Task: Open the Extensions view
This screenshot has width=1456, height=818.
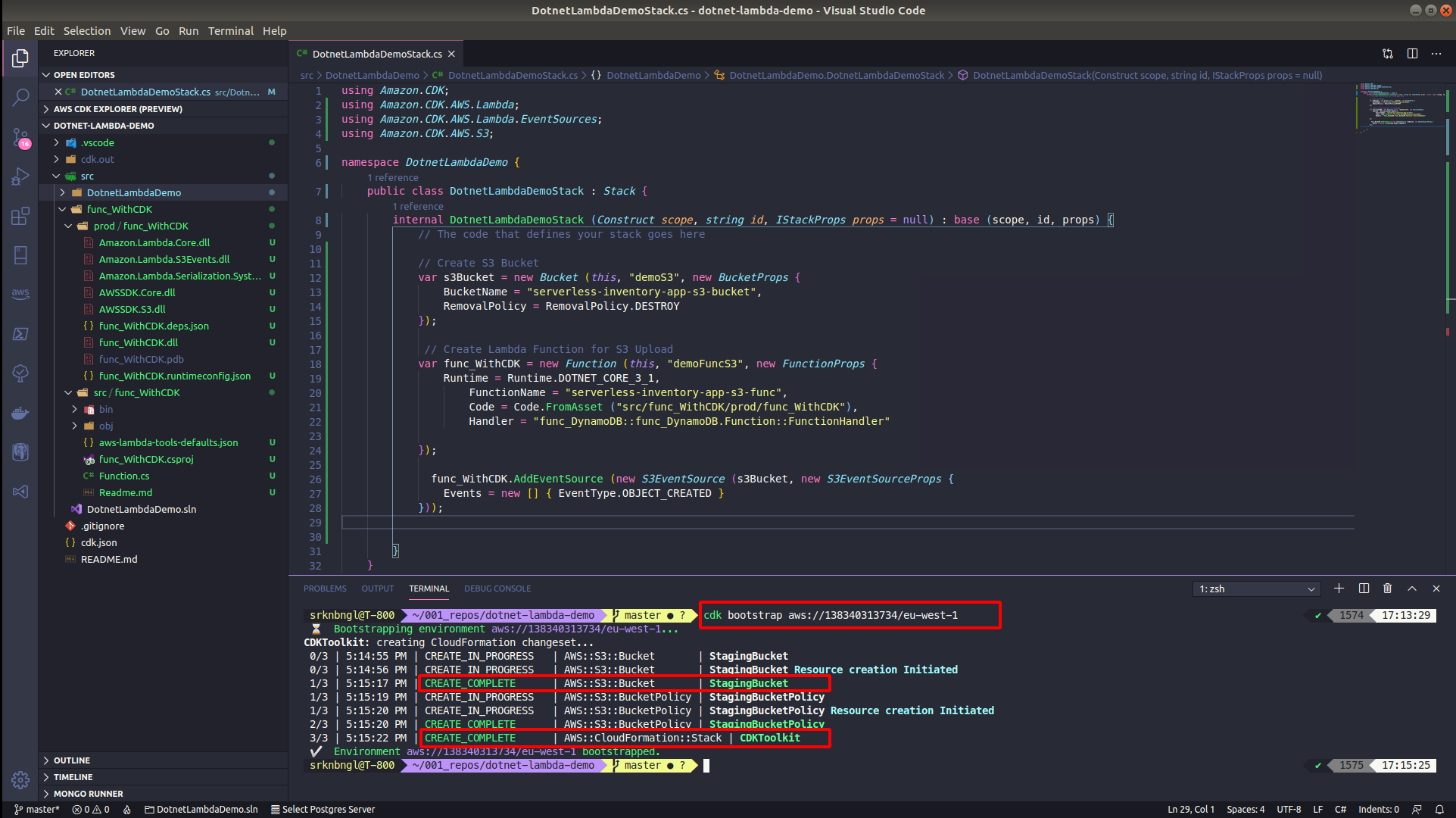Action: coord(20,217)
